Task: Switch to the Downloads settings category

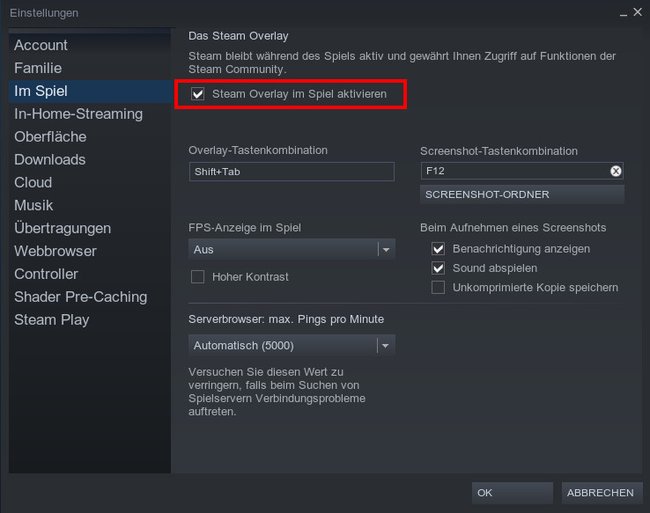Action: coord(50,160)
